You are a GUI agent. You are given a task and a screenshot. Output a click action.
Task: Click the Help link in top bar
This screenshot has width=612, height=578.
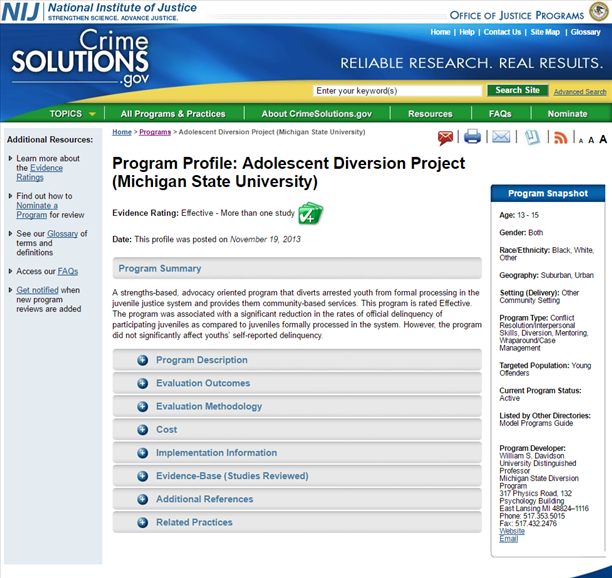click(467, 32)
